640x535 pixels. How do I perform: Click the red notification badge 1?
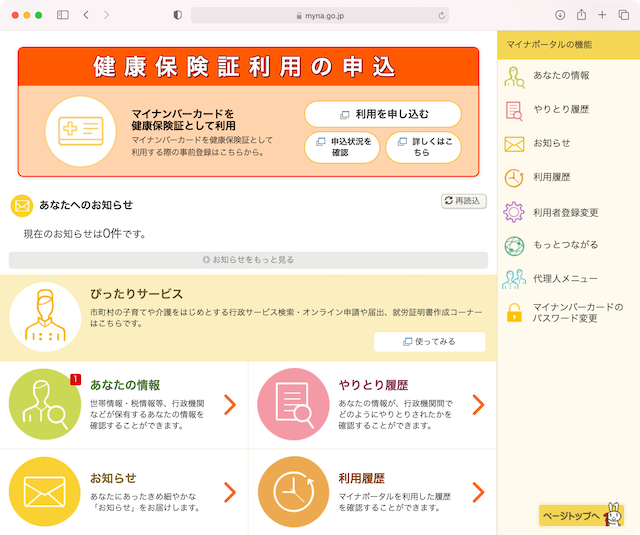pos(76,380)
